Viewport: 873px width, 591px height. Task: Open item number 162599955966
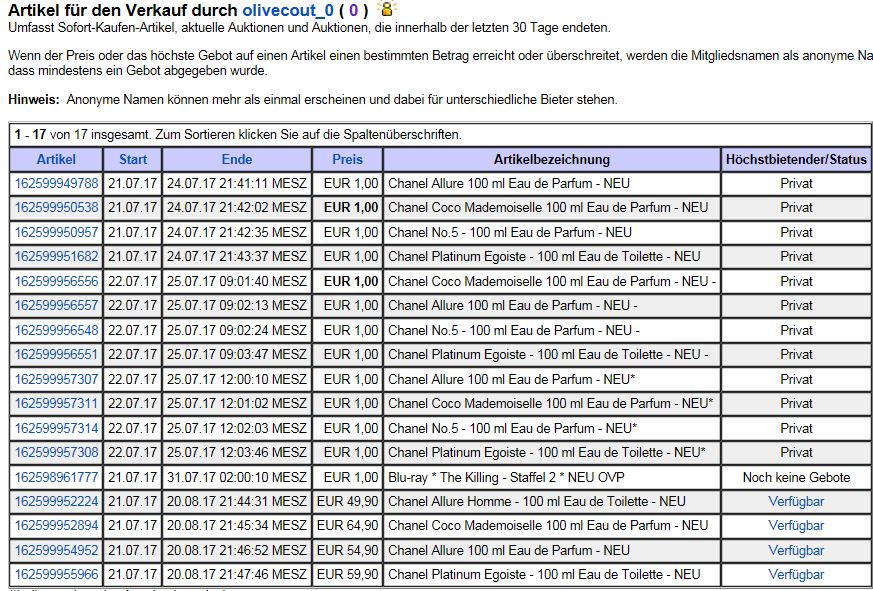click(56, 574)
